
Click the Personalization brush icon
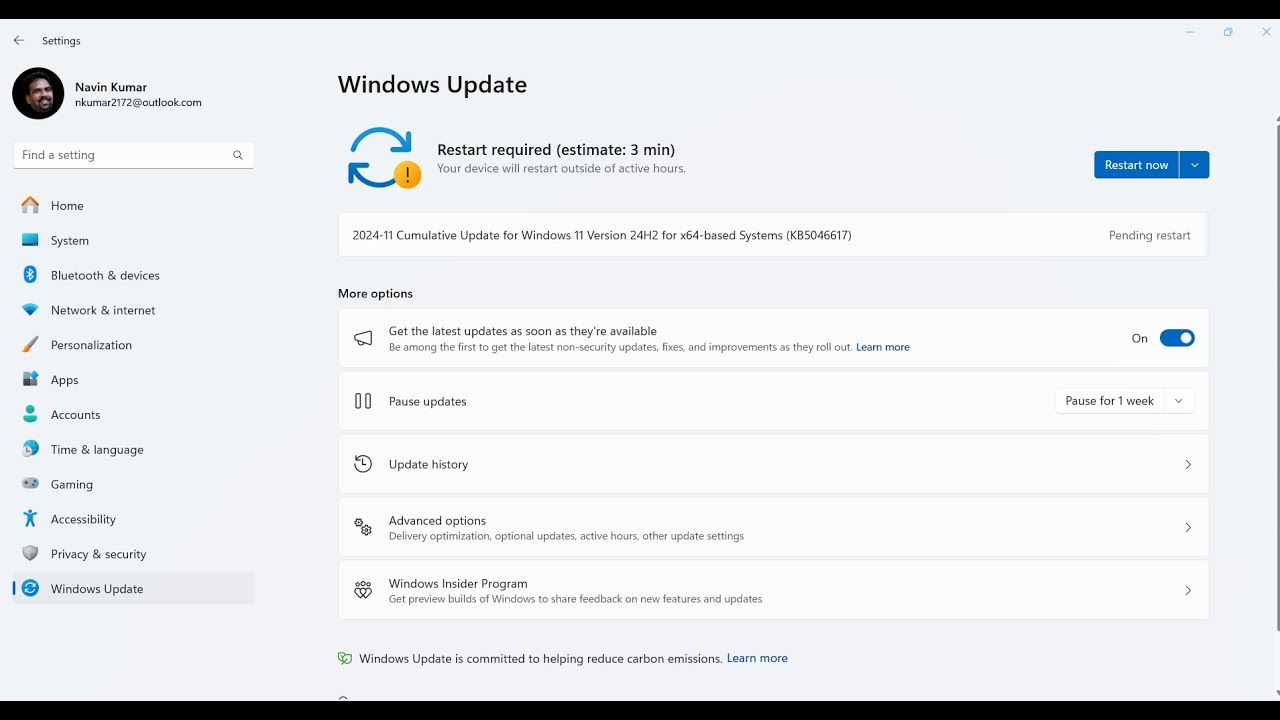pos(30,345)
